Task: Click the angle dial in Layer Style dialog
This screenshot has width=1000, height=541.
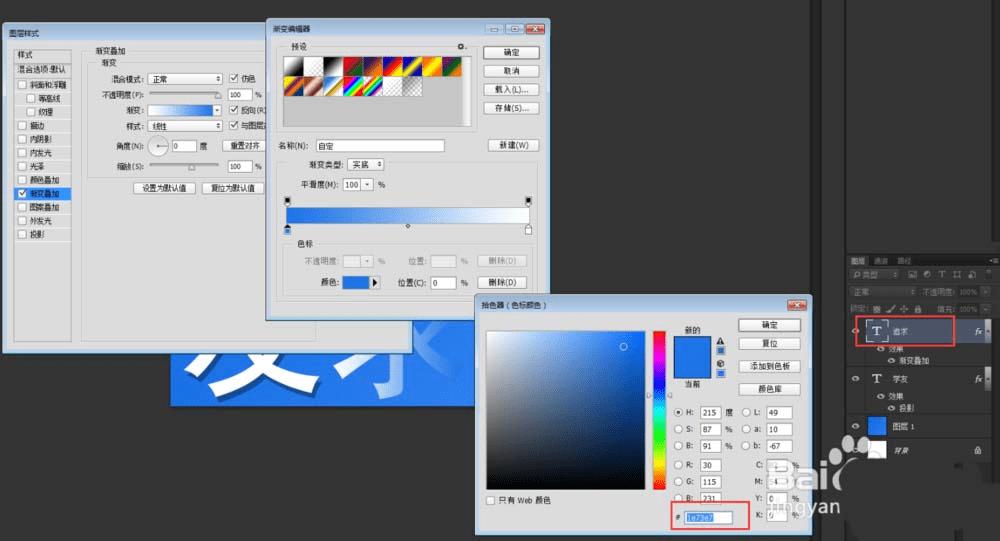Action: [x=158, y=147]
